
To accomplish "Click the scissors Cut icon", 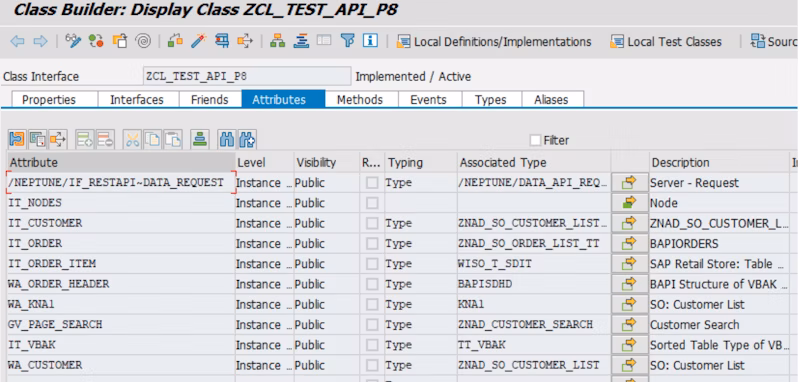I will click(133, 139).
